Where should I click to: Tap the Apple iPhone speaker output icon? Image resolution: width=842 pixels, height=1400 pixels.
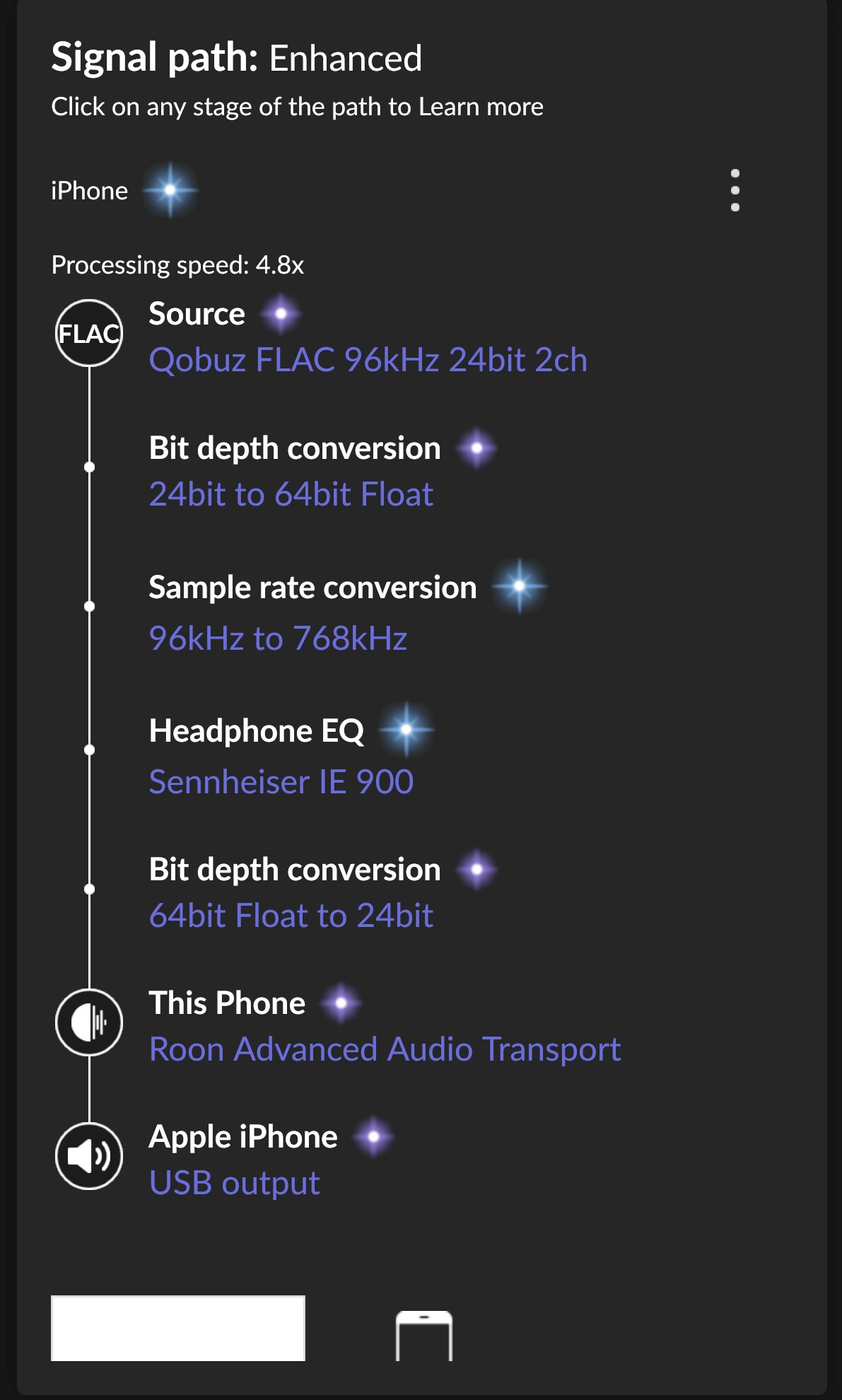click(89, 1156)
